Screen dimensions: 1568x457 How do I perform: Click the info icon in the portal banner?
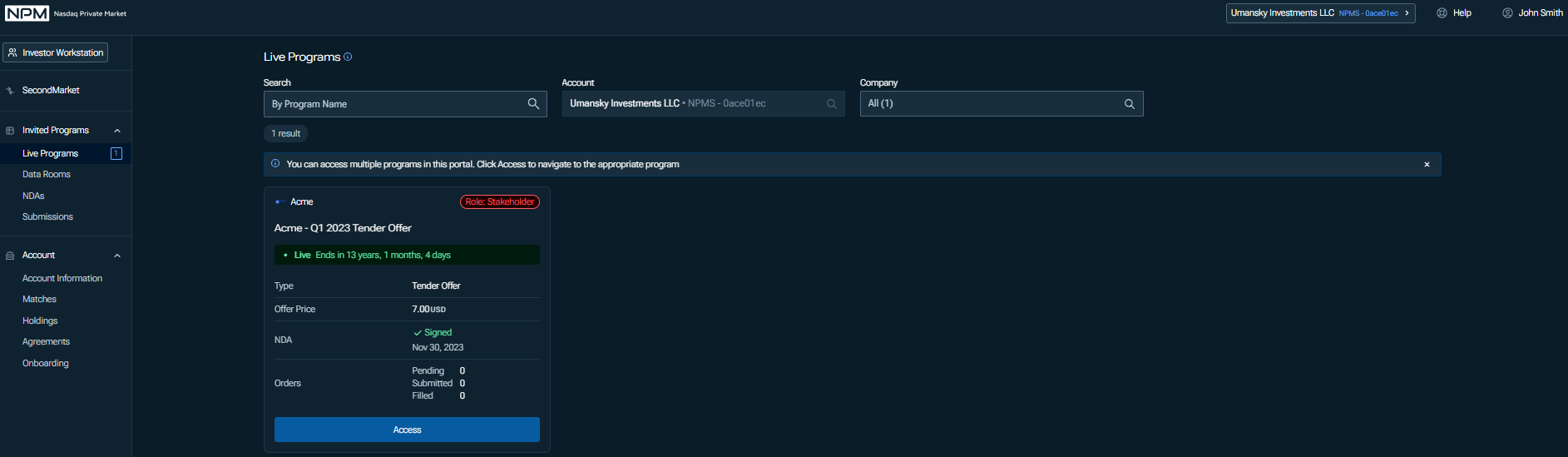click(275, 164)
